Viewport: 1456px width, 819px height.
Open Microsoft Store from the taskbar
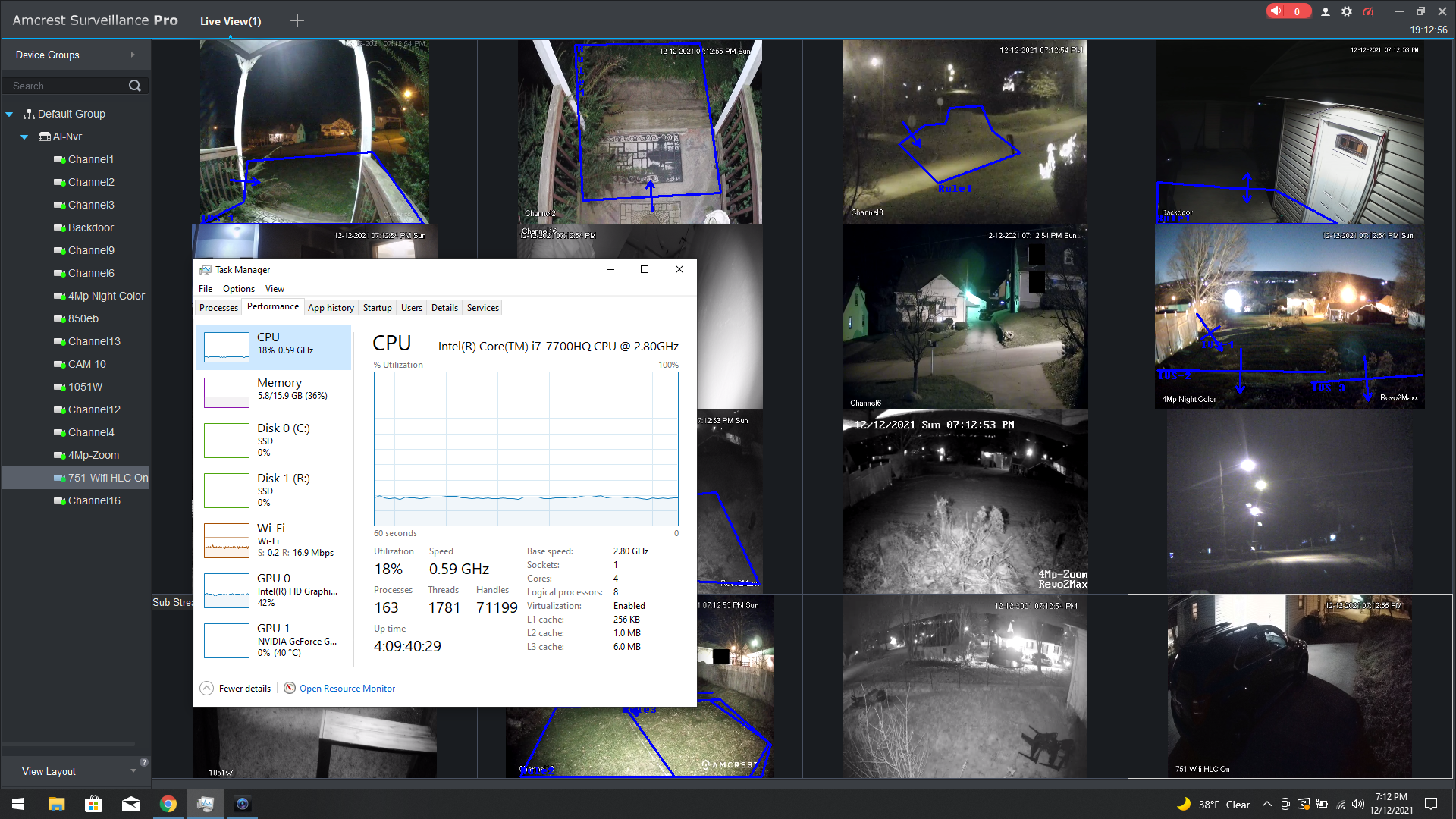click(93, 804)
